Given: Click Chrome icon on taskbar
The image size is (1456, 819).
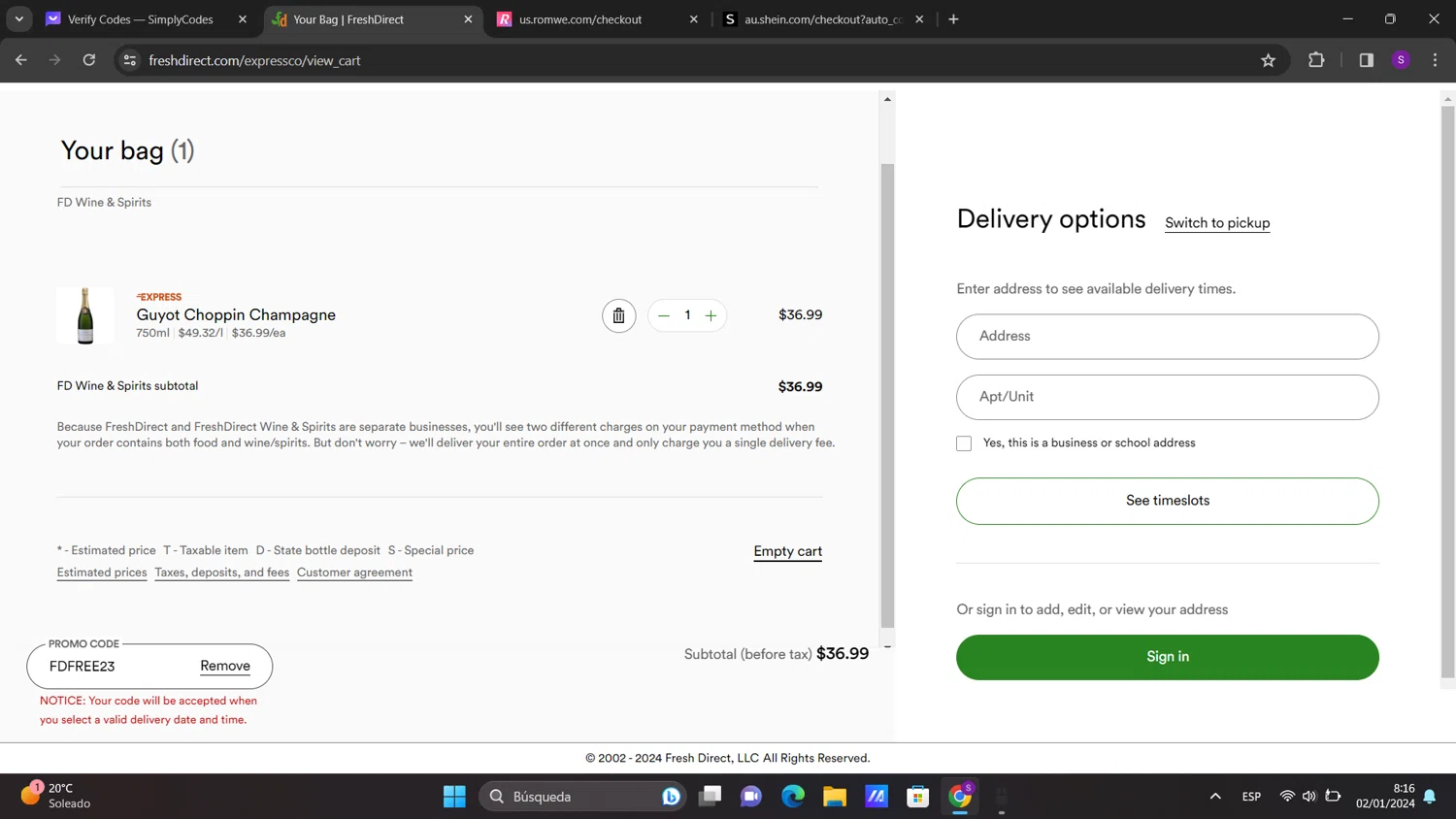Looking at the screenshot, I should pos(960,797).
